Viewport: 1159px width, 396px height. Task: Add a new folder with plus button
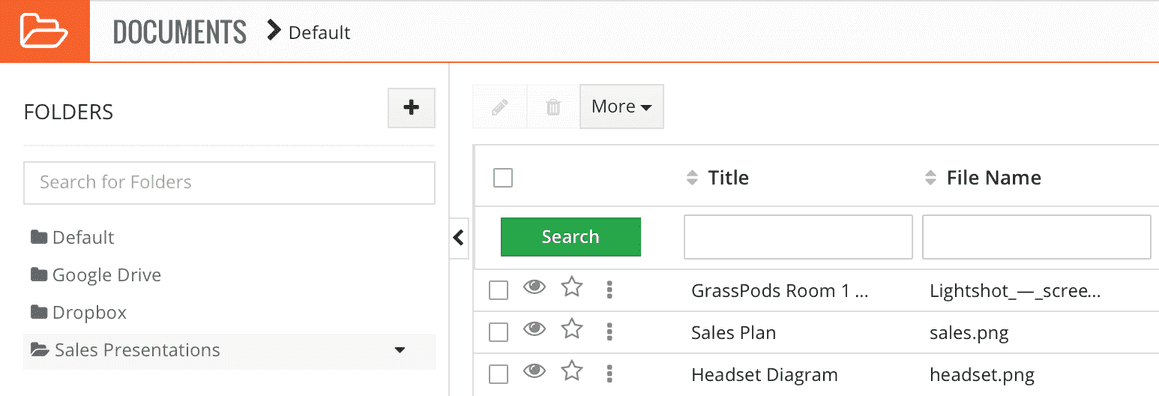(x=412, y=108)
